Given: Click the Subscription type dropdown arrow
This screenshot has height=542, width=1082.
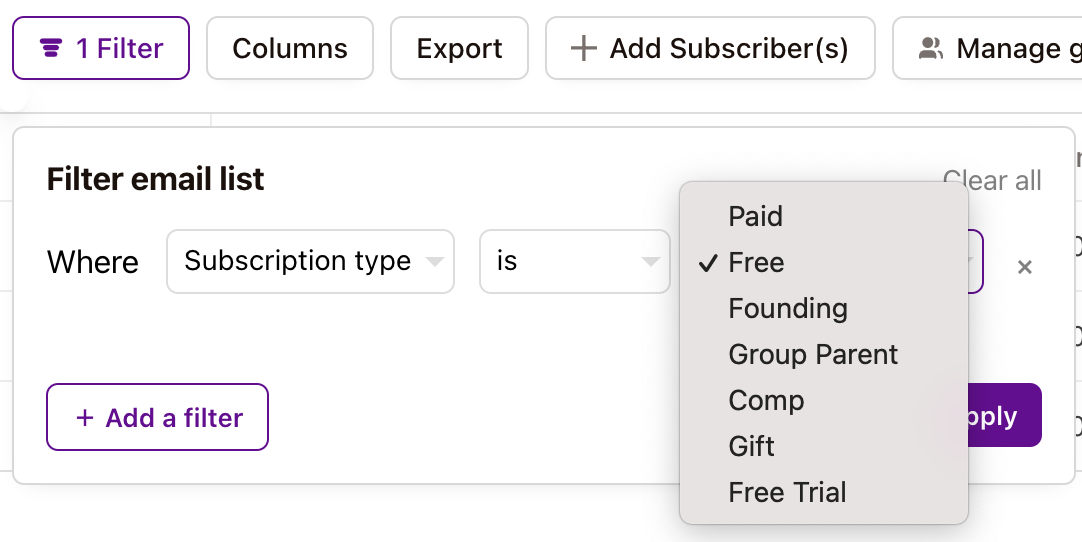Looking at the screenshot, I should [x=434, y=262].
